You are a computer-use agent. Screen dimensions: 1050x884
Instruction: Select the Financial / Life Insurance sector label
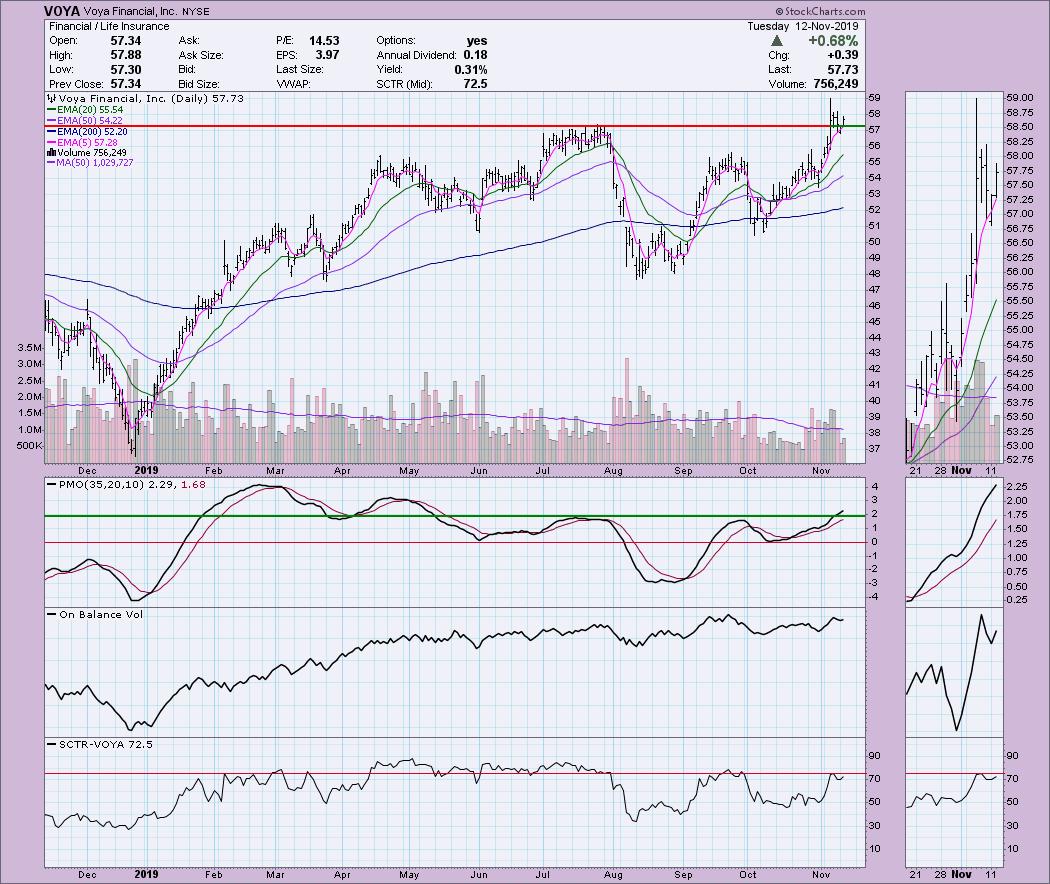pos(109,26)
